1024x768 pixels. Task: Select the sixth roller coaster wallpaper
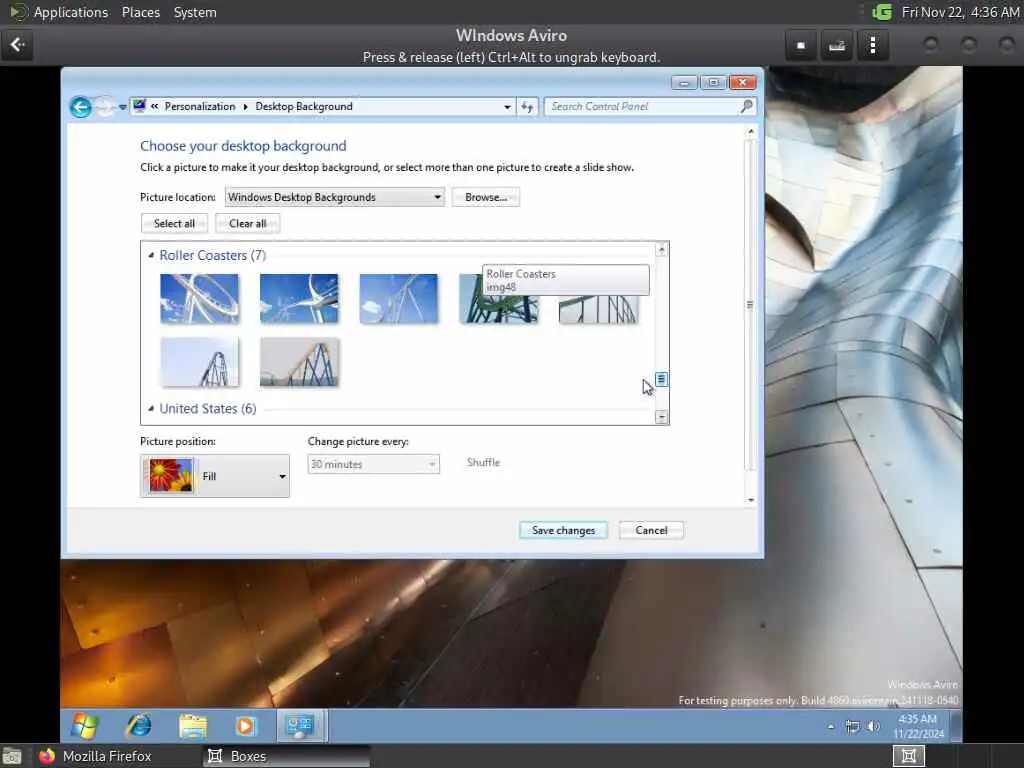coord(199,362)
